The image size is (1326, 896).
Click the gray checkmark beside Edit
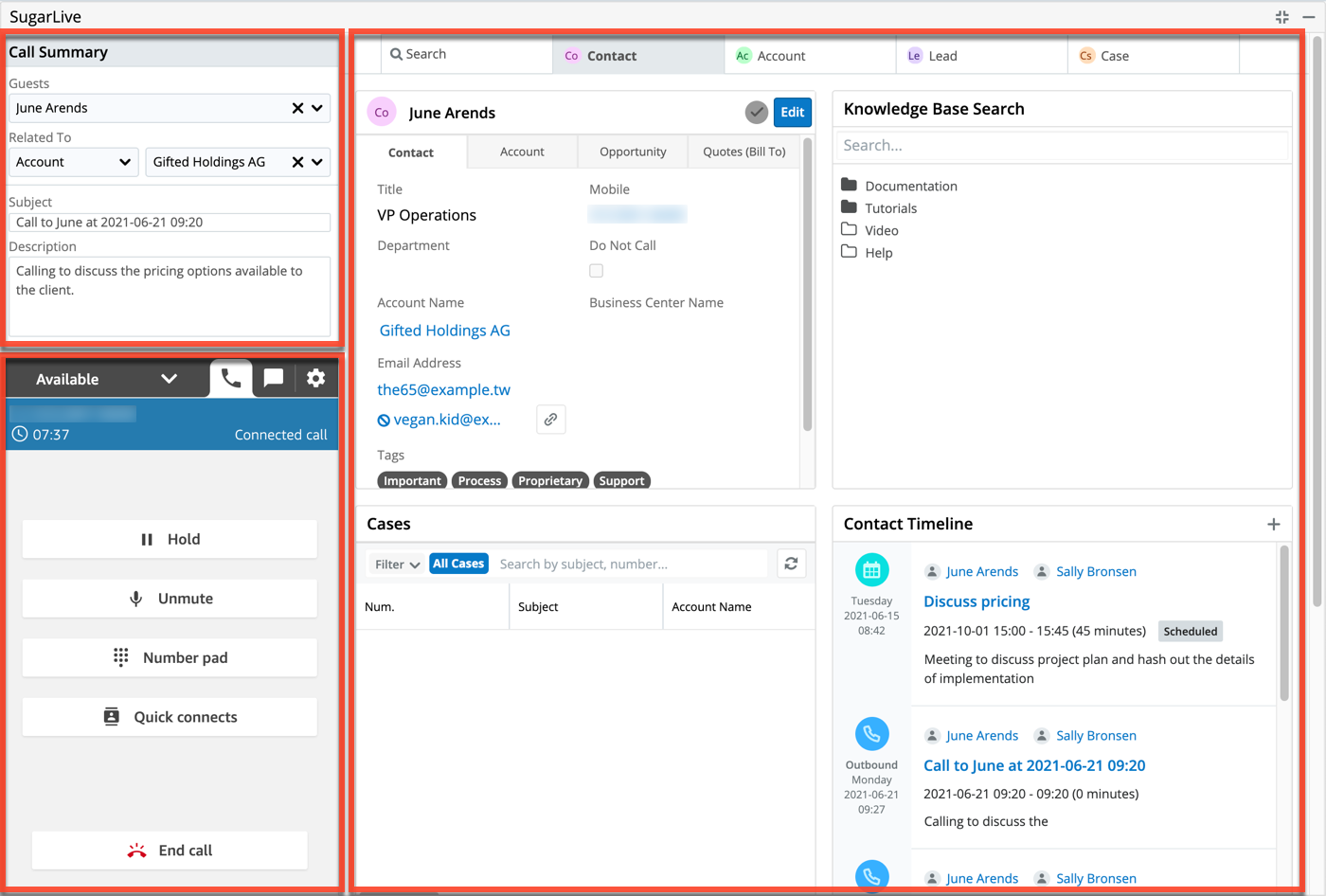coord(756,113)
